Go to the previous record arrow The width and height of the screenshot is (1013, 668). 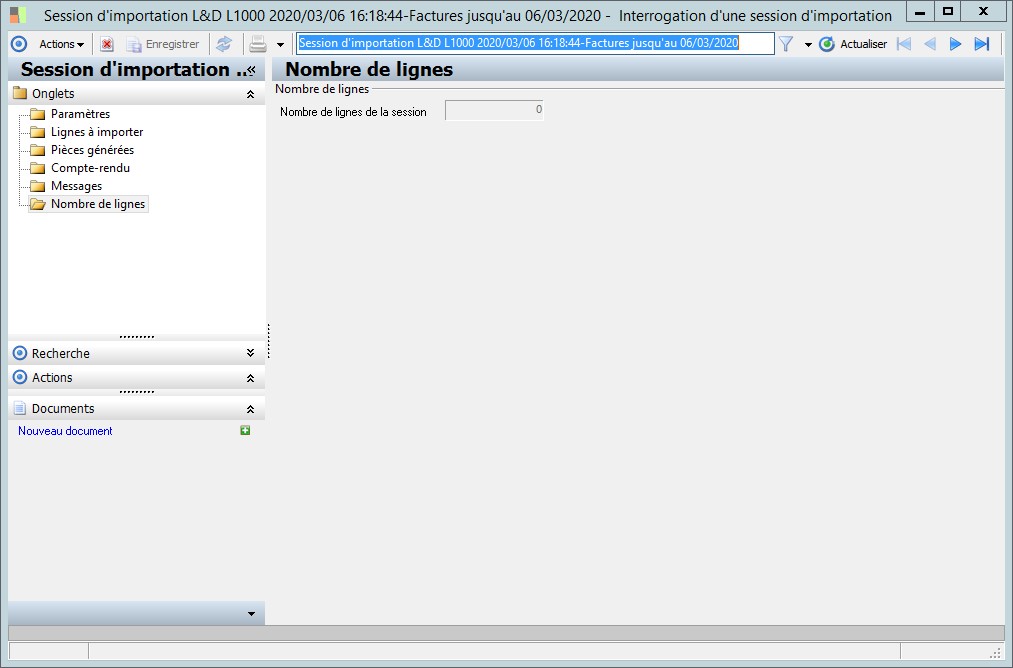tap(930, 44)
